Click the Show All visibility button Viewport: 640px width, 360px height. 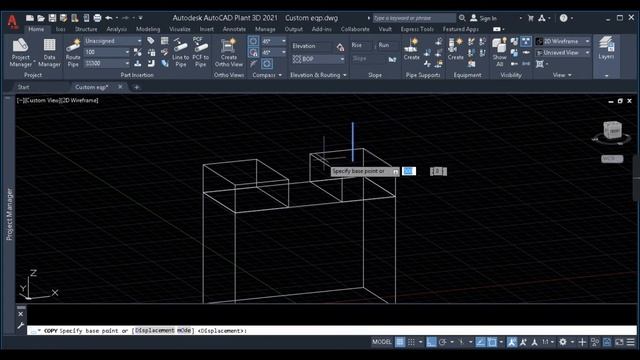[x=499, y=52]
